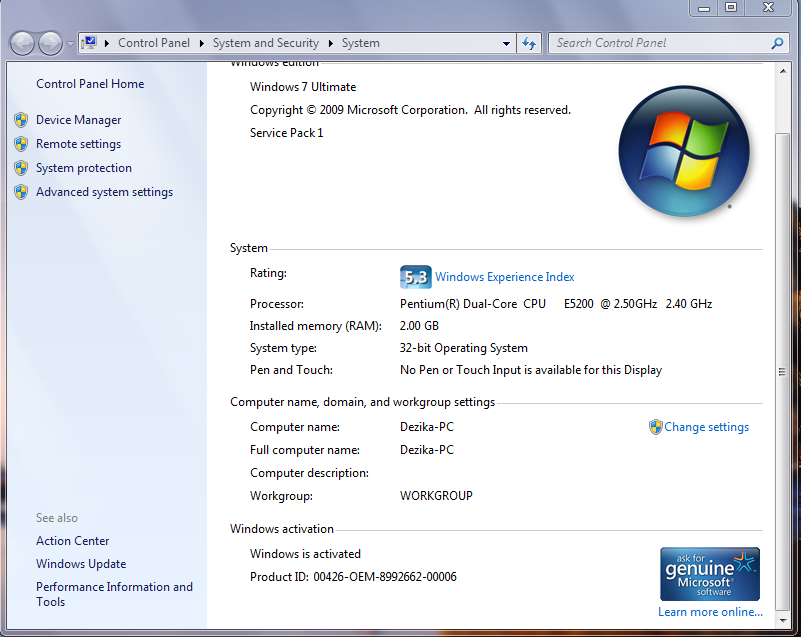
Task: Open Learn more online link
Action: point(710,612)
